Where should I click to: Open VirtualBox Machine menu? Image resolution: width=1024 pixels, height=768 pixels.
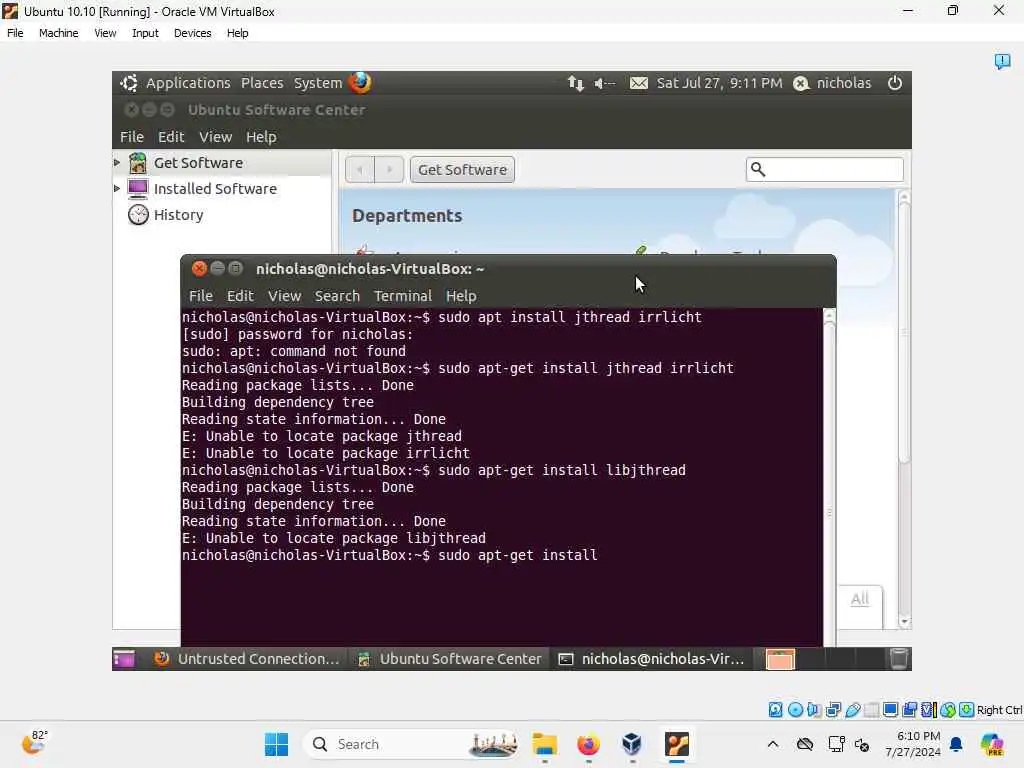pos(58,33)
